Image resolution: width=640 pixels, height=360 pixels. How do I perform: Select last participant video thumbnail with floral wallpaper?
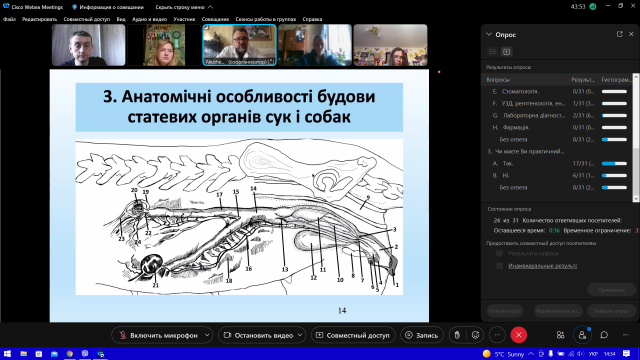(390, 45)
